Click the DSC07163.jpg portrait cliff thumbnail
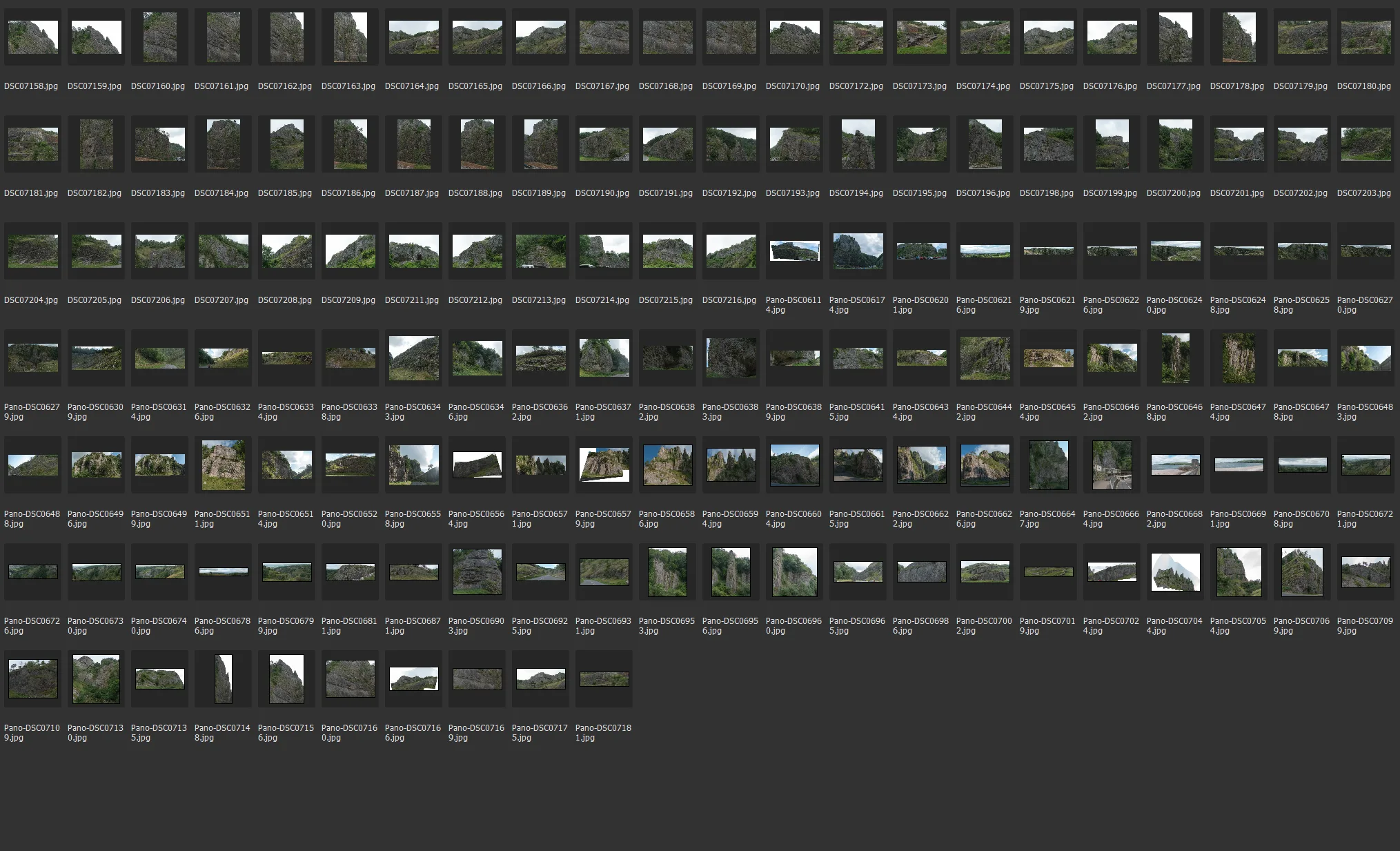This screenshot has height=851, width=1400. pos(350,37)
